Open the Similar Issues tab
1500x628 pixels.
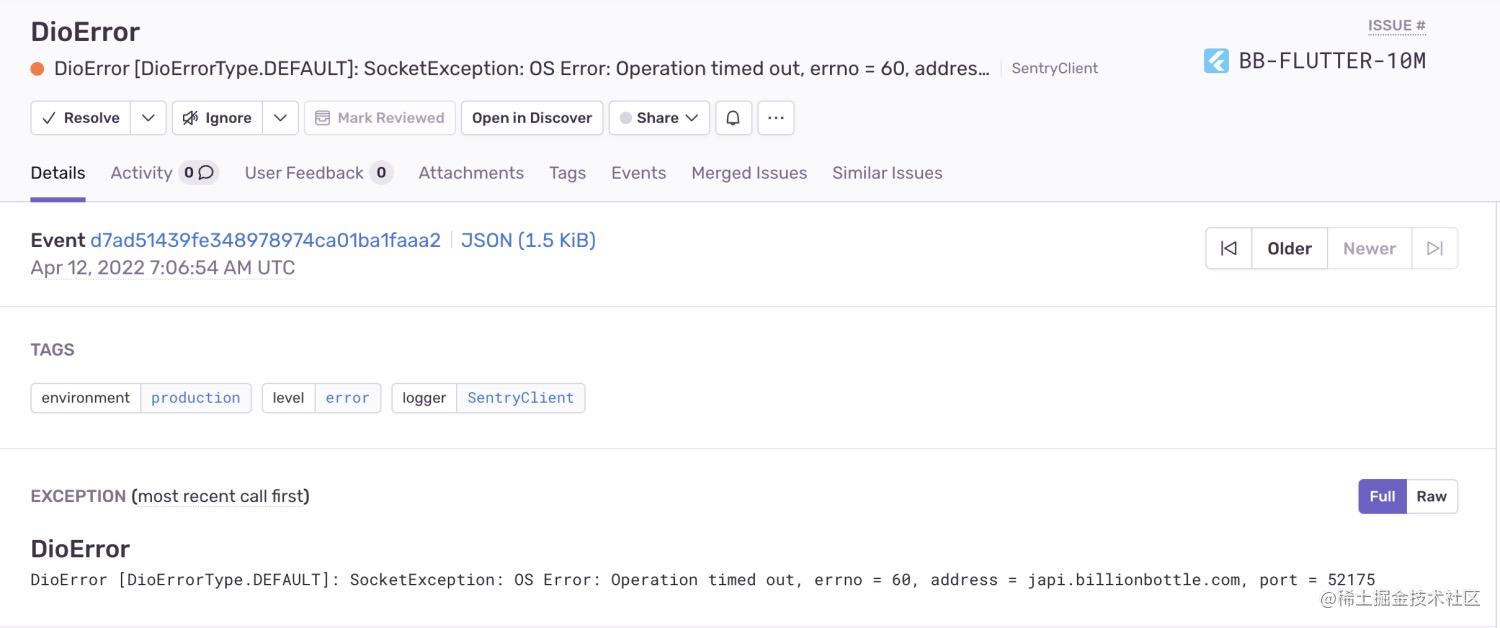click(x=887, y=173)
